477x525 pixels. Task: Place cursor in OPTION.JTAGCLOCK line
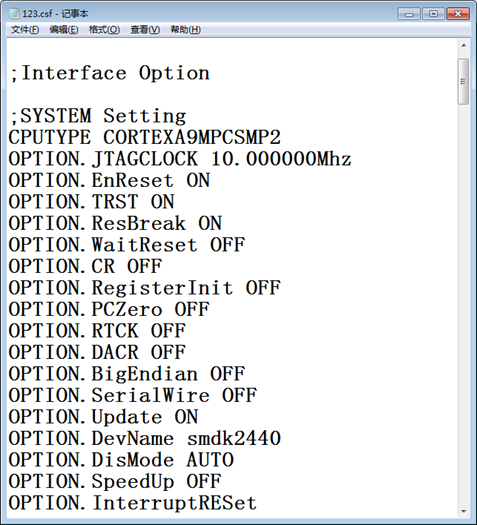point(180,159)
